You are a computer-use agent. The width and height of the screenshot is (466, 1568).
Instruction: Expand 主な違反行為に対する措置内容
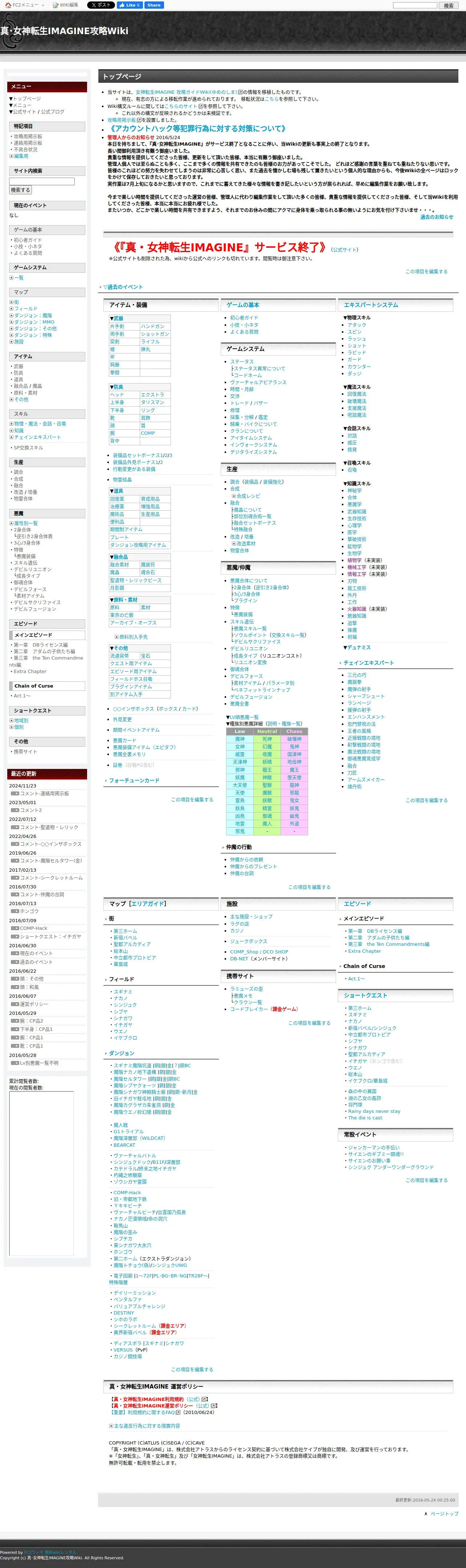(111, 1426)
